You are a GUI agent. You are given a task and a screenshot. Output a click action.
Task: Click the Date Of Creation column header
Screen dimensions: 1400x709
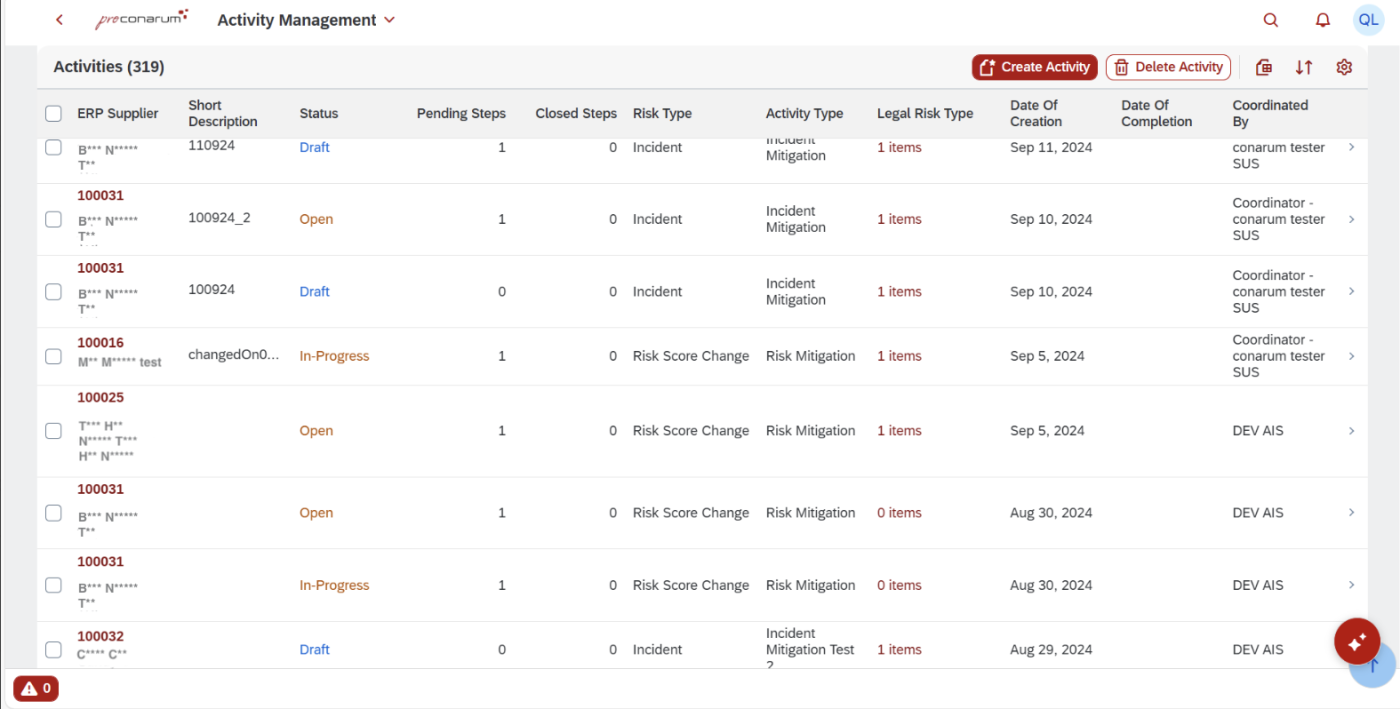pyautogui.click(x=1035, y=113)
